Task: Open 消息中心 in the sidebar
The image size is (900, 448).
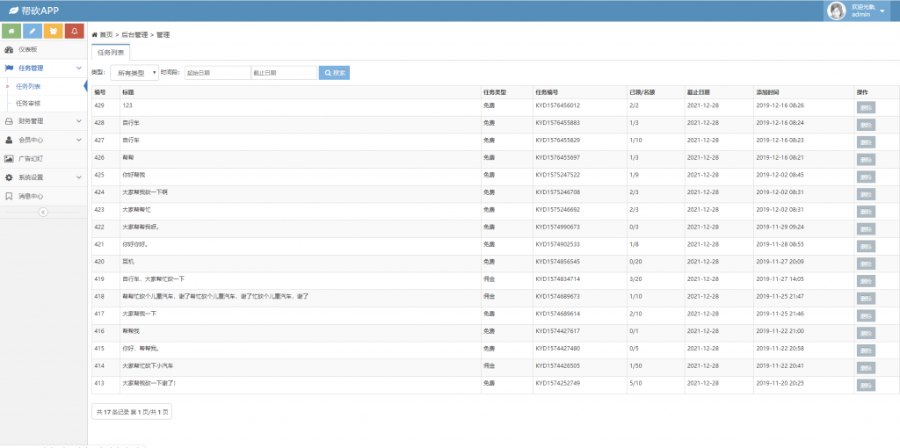Action: pyautogui.click(x=30, y=196)
